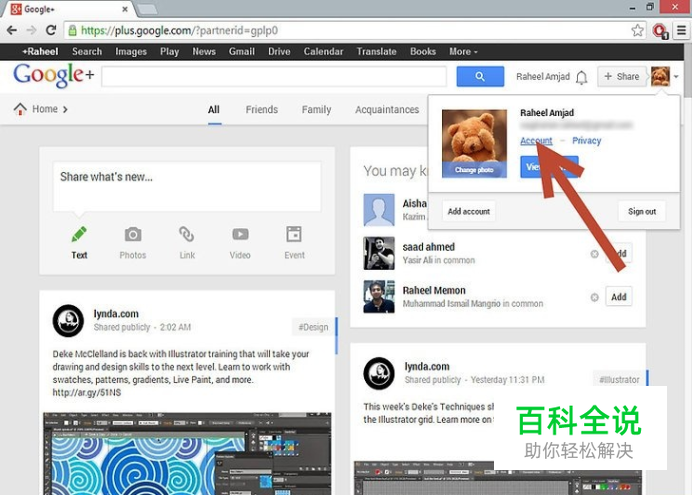
Task: Click the Google+ logo
Action: [x=53, y=75]
